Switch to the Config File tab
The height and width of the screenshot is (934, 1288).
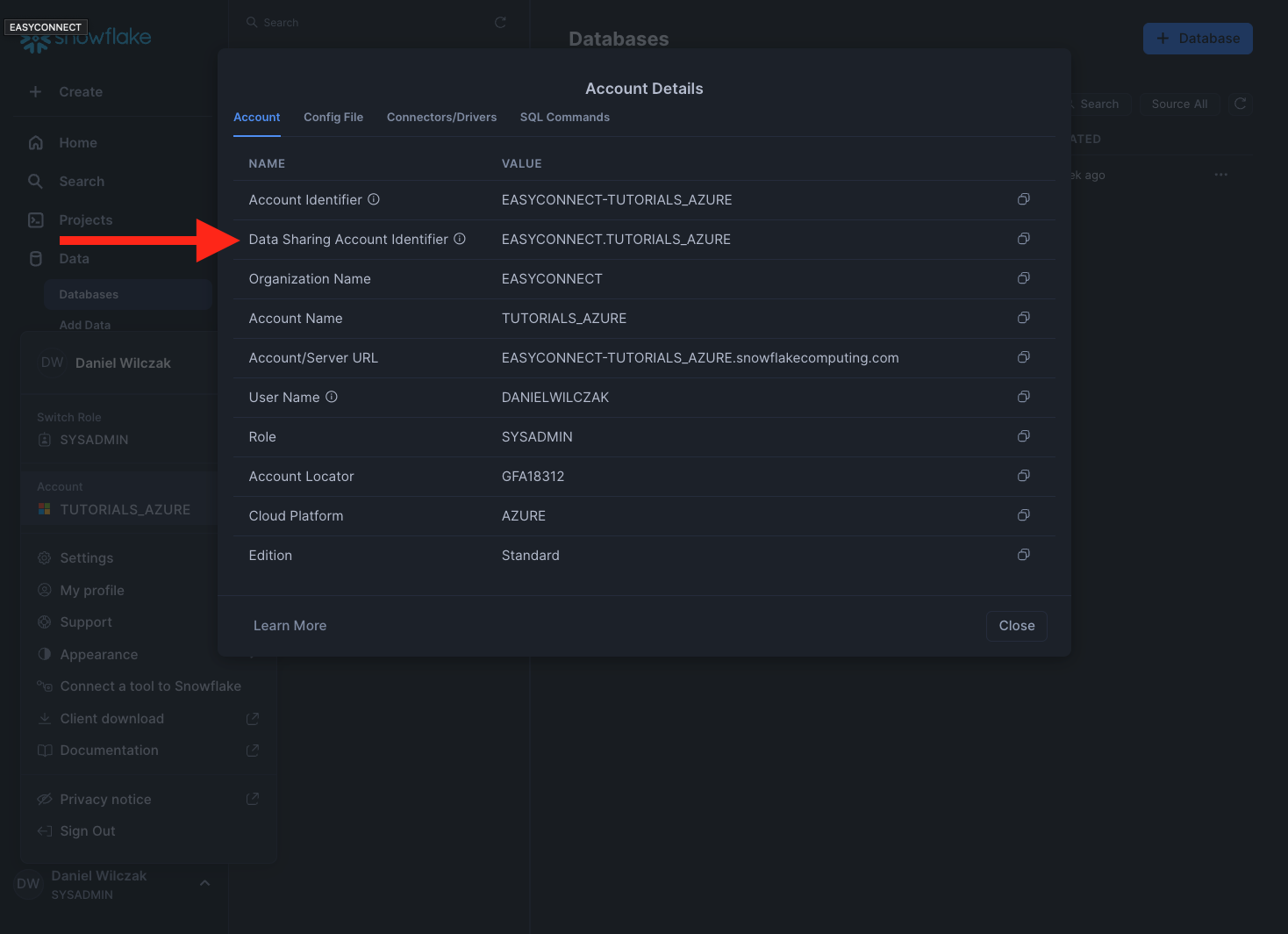333,117
